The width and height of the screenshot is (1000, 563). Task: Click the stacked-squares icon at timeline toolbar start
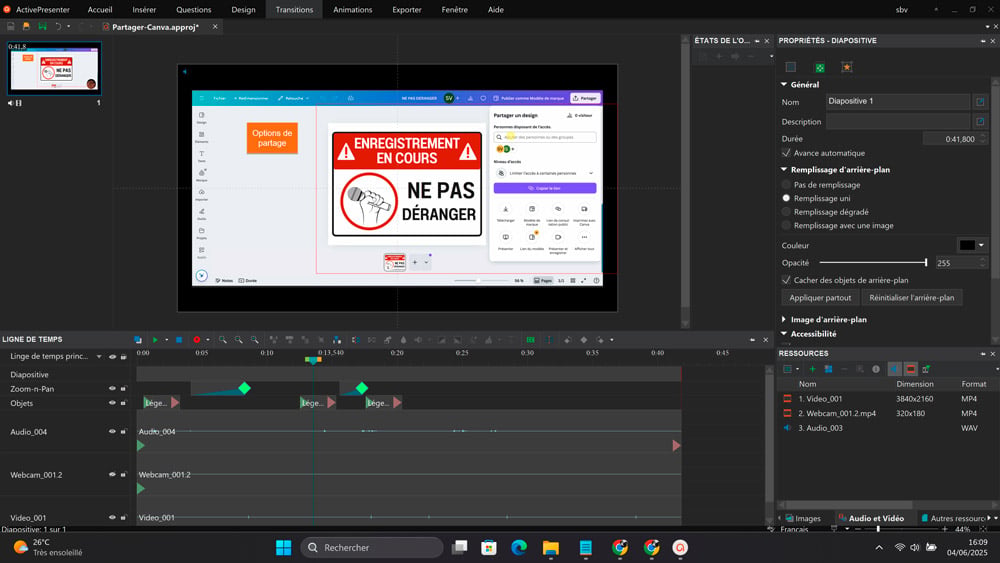[x=138, y=340]
